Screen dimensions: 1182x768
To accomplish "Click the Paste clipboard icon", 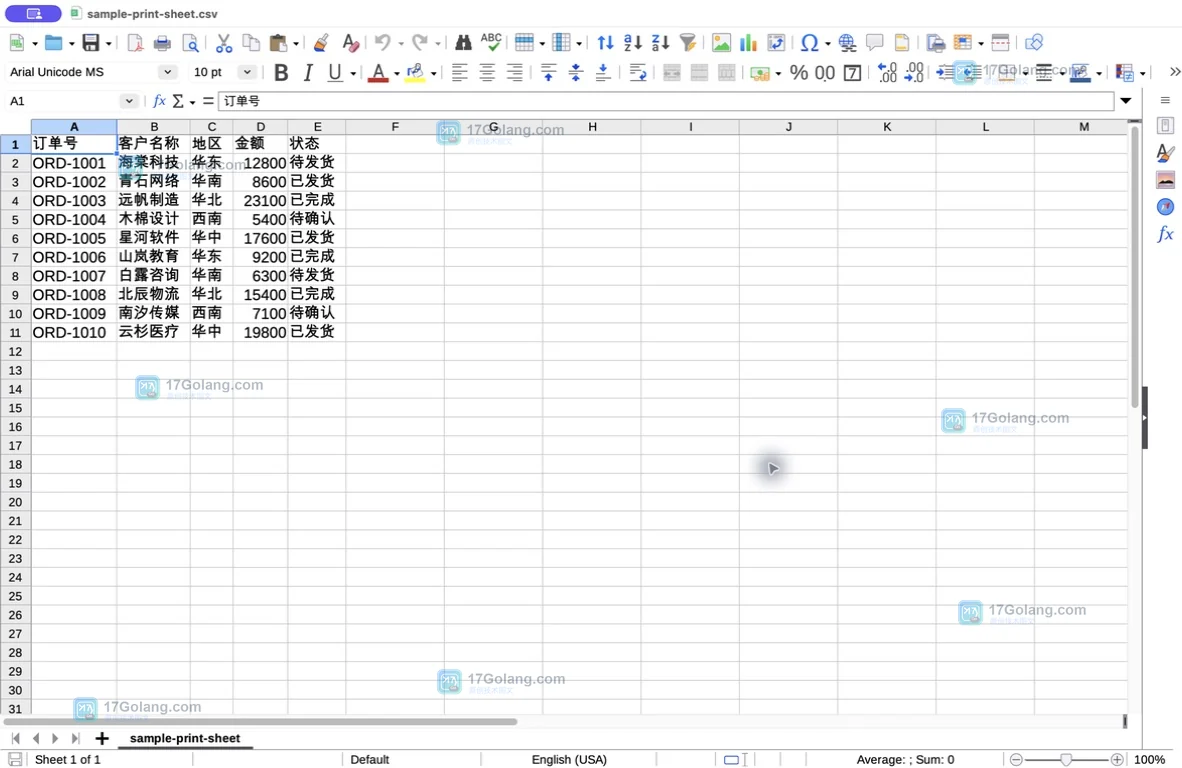I will 277,43.
